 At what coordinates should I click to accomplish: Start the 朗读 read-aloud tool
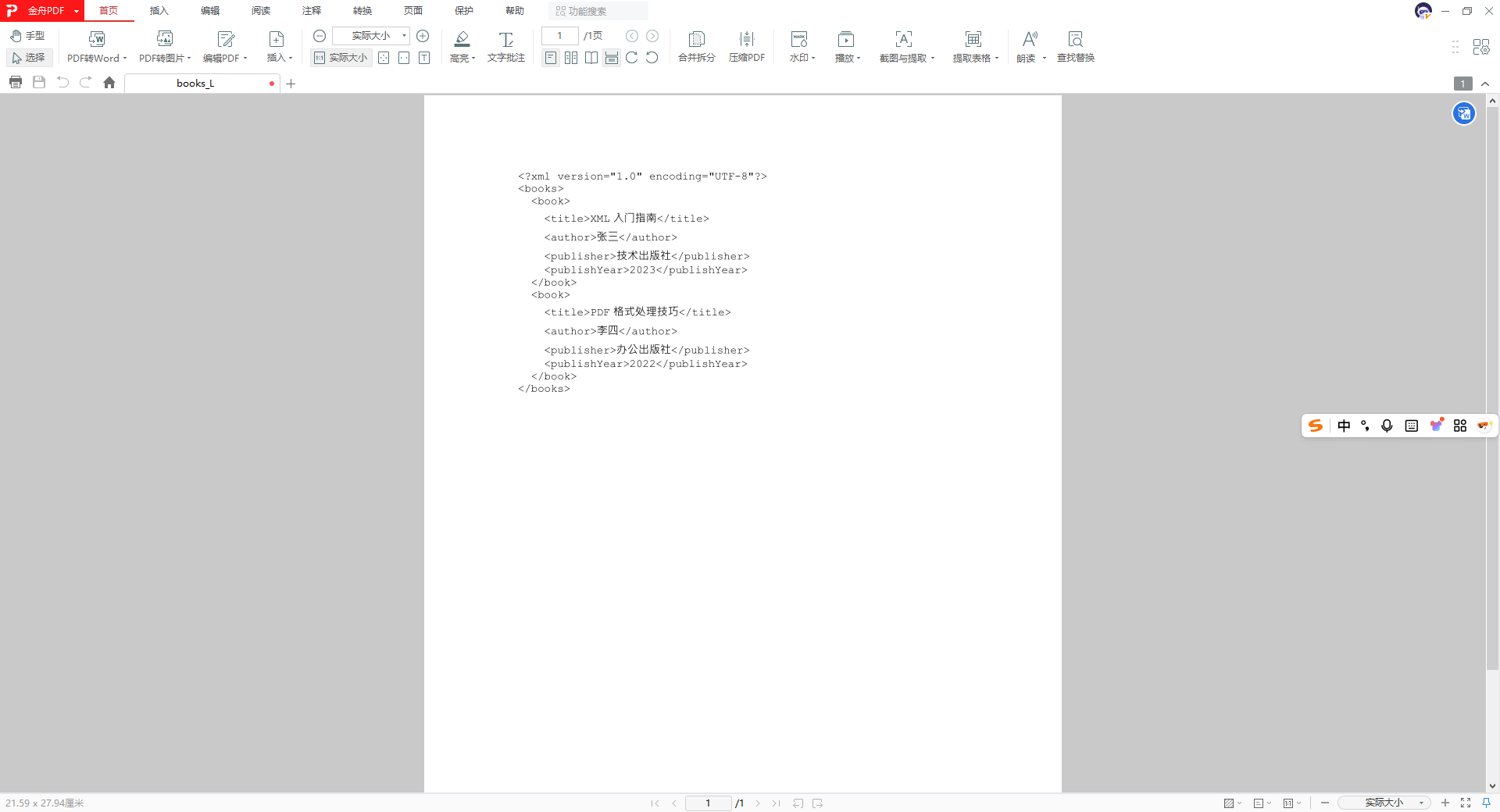(1028, 47)
